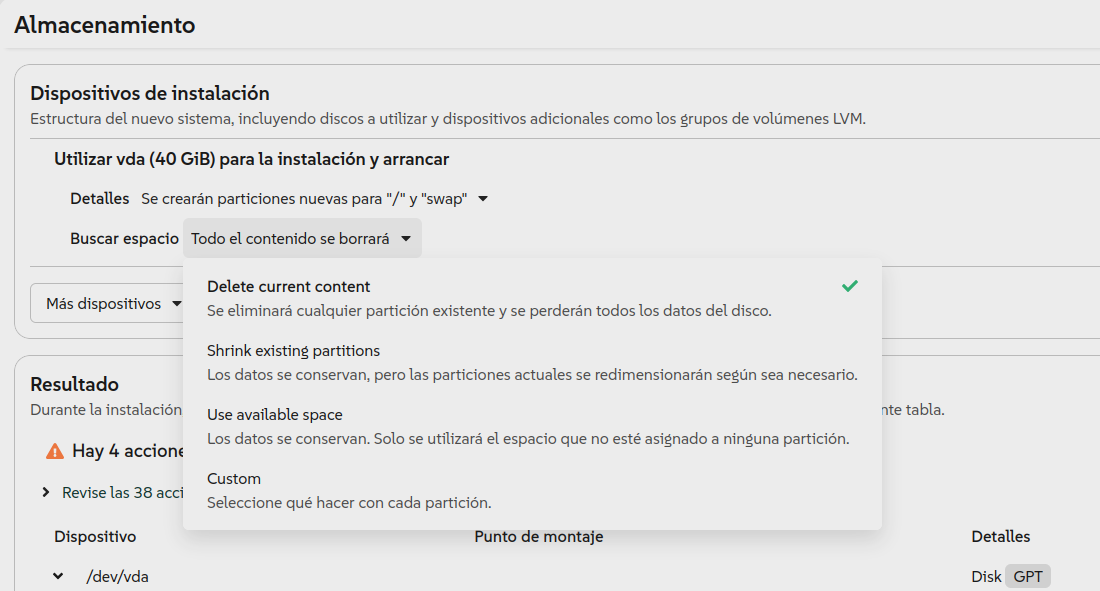This screenshot has height=591, width=1100.
Task: Close the "Todo el contenido se borrará" dropdown
Action: (301, 239)
